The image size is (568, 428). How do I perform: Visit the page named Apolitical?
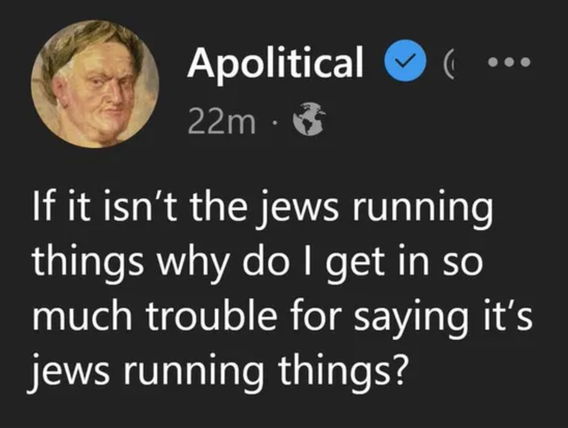[275, 63]
